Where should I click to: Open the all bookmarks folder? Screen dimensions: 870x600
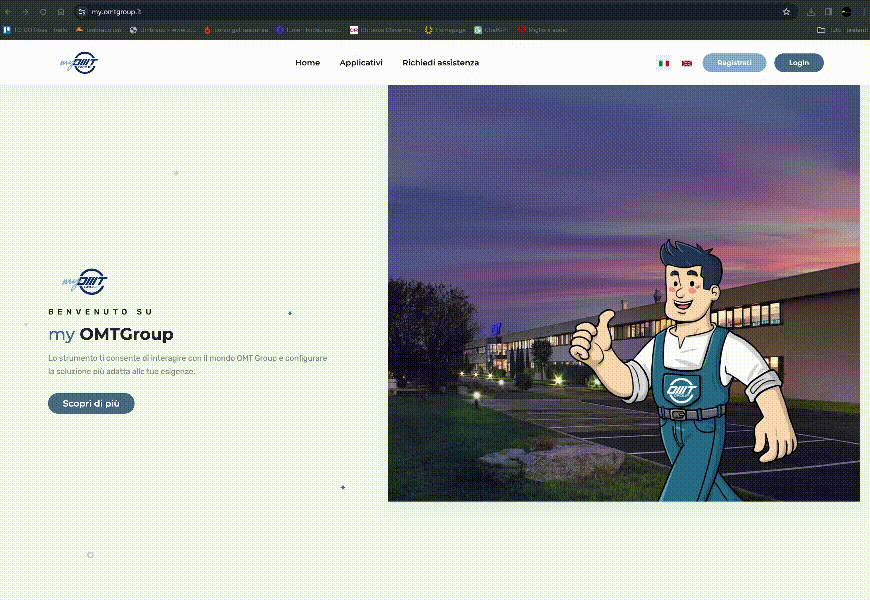(842, 30)
